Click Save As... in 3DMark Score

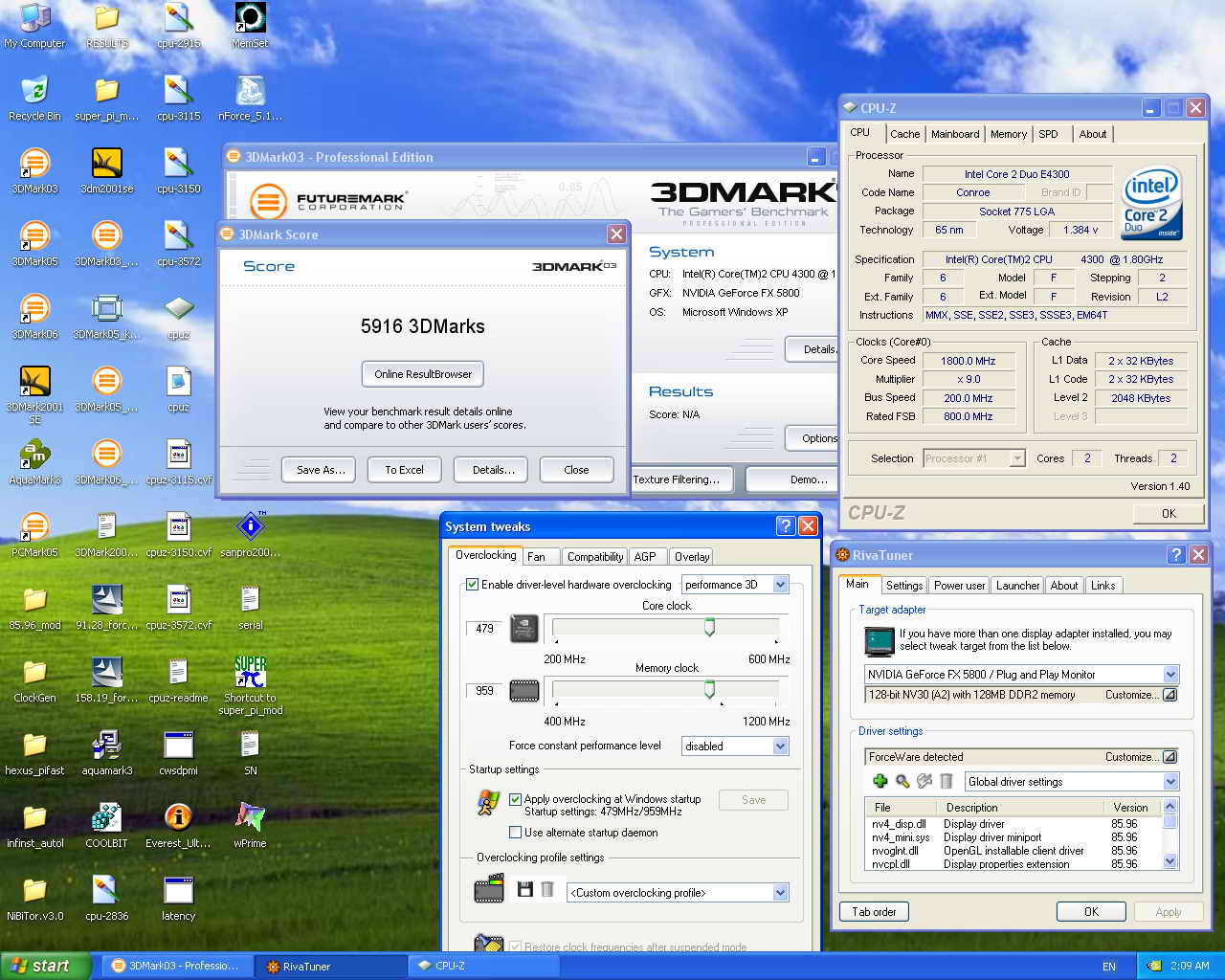[320, 470]
